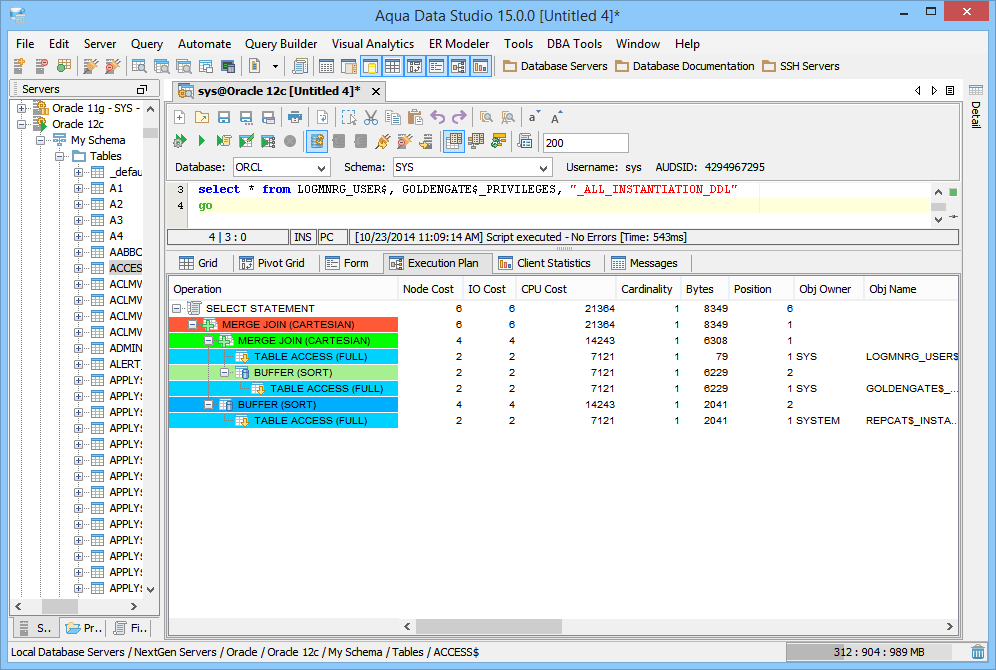
Task: Close the sys@Oracle 12c [Untitled 4] tab
Action: 376,91
